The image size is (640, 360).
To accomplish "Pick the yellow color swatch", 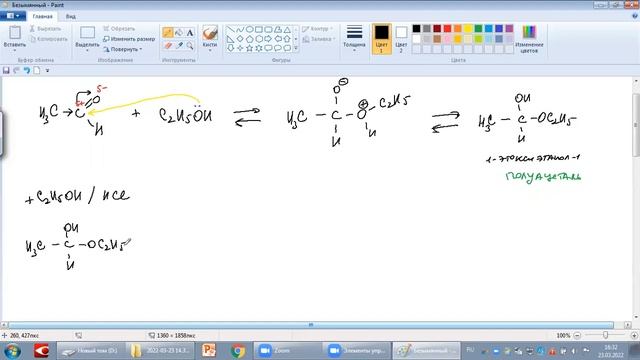I will point(468,28).
